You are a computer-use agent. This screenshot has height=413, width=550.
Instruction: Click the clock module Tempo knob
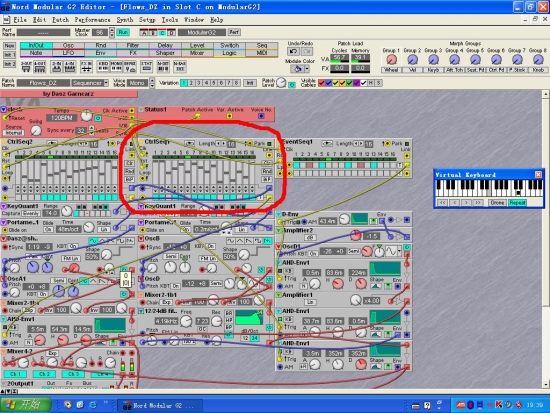(x=86, y=115)
